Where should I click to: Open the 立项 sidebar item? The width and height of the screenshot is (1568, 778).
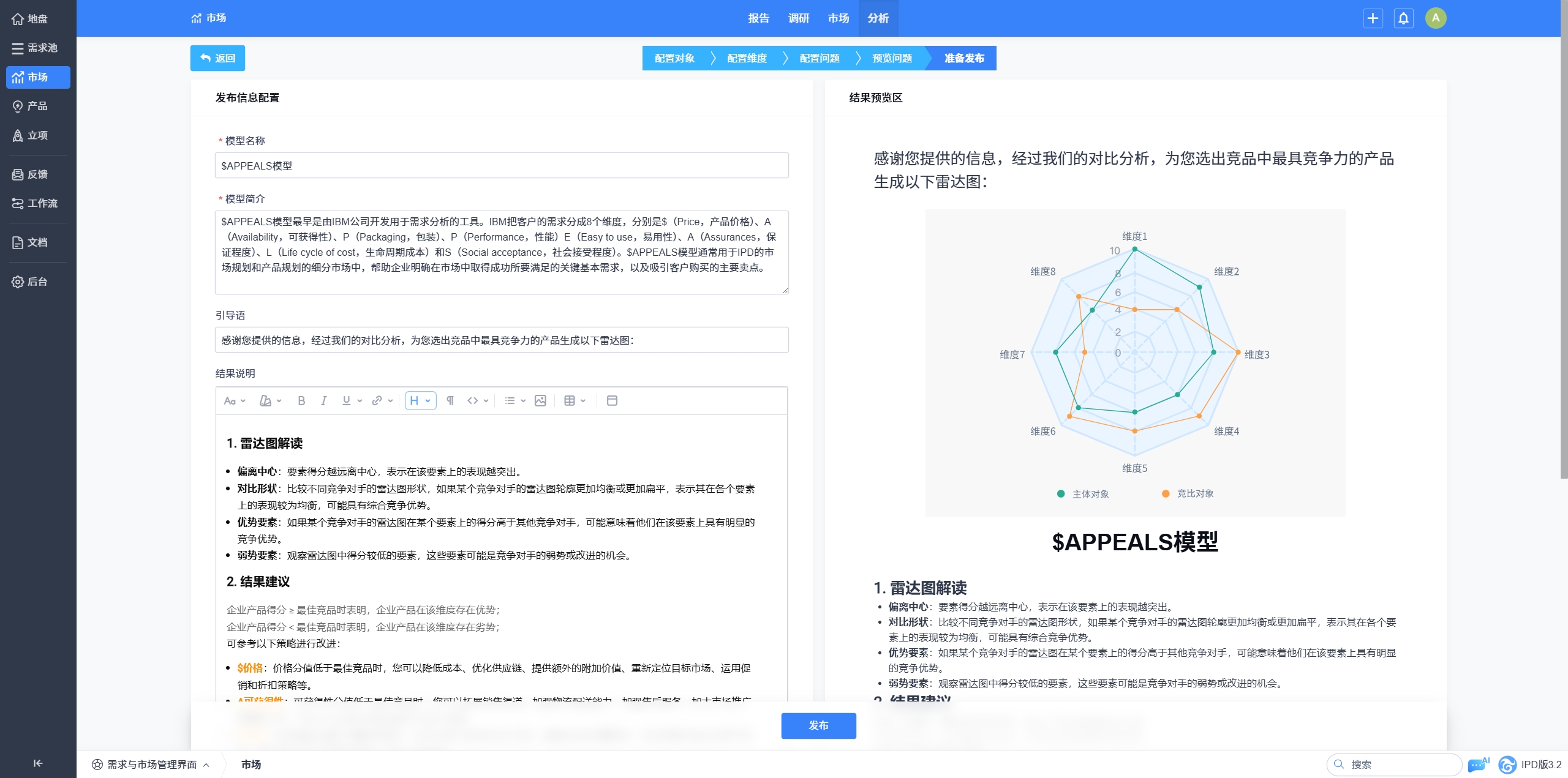(37, 135)
